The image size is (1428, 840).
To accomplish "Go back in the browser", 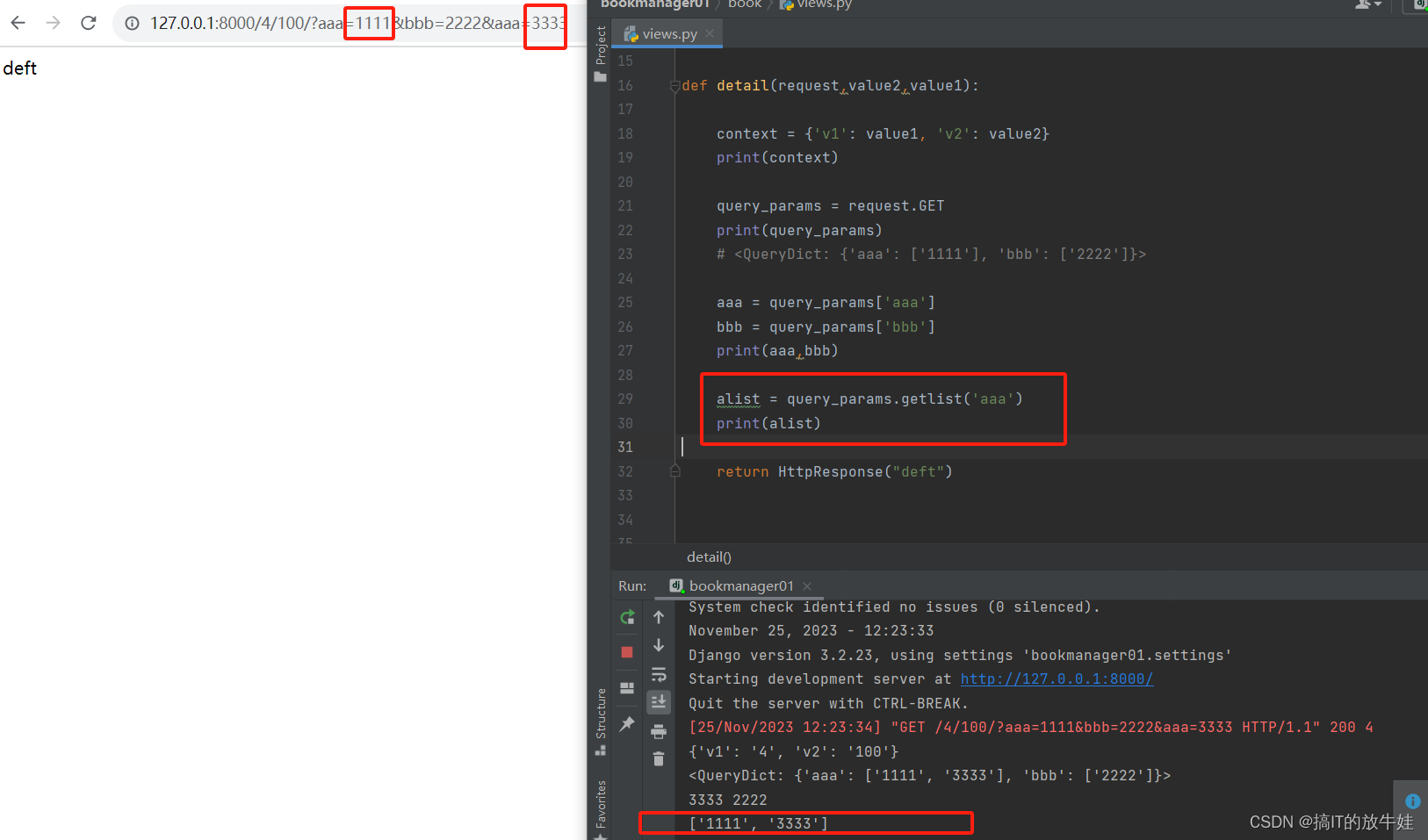I will (x=18, y=23).
